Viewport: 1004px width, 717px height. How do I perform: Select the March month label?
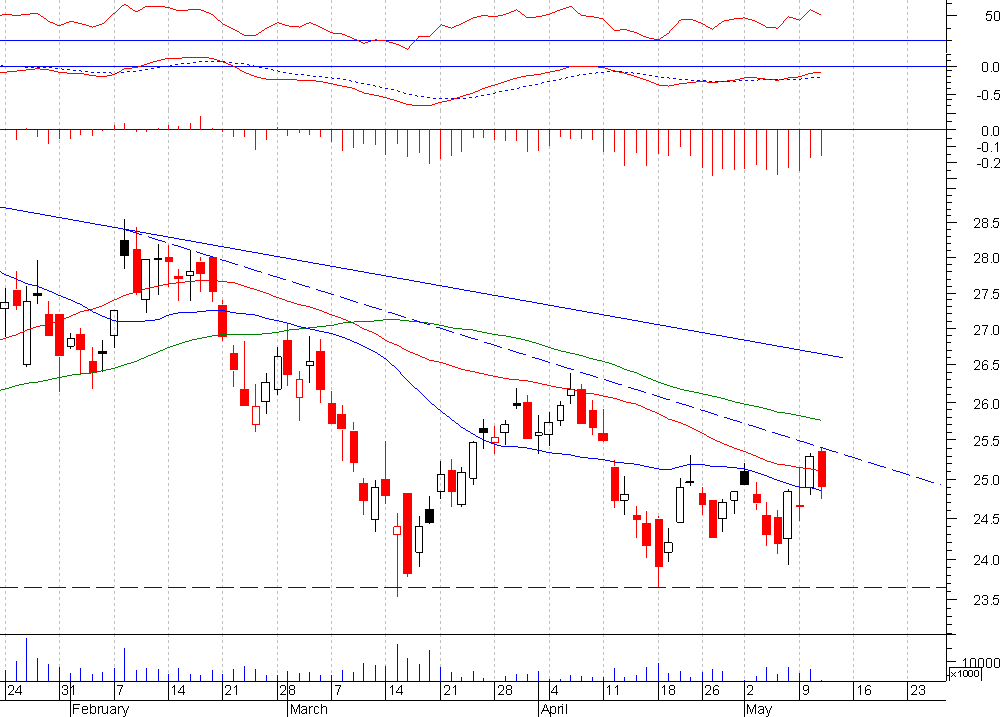(309, 709)
